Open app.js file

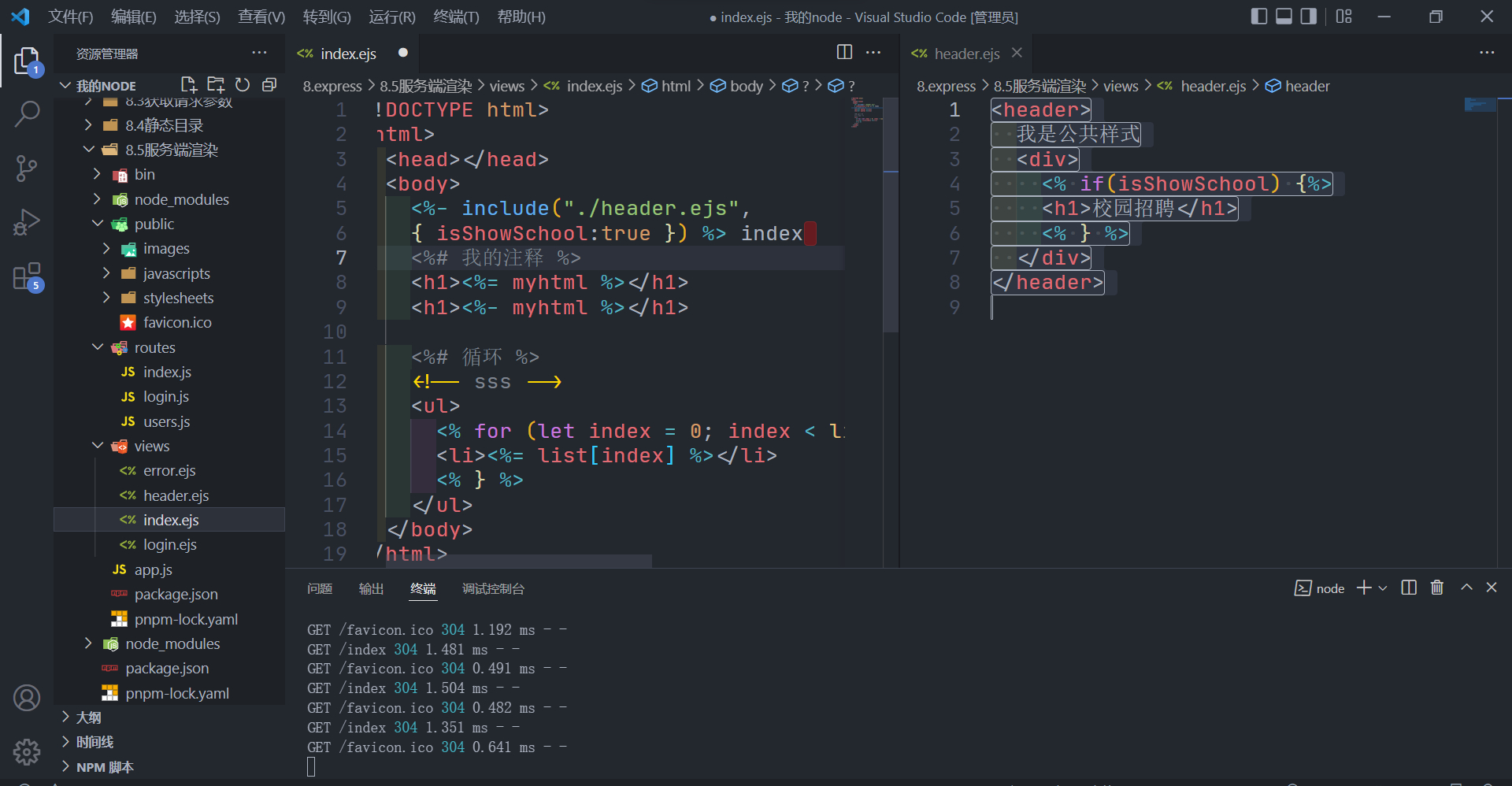tap(153, 569)
